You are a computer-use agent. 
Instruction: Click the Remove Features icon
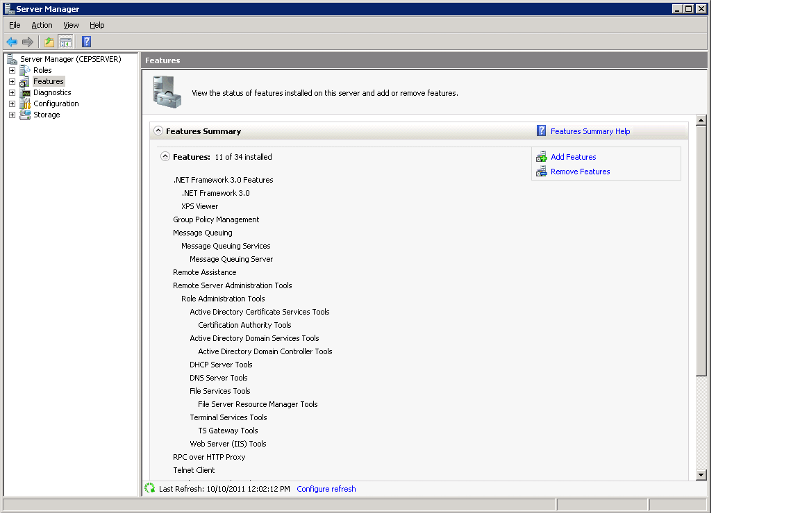tap(541, 172)
